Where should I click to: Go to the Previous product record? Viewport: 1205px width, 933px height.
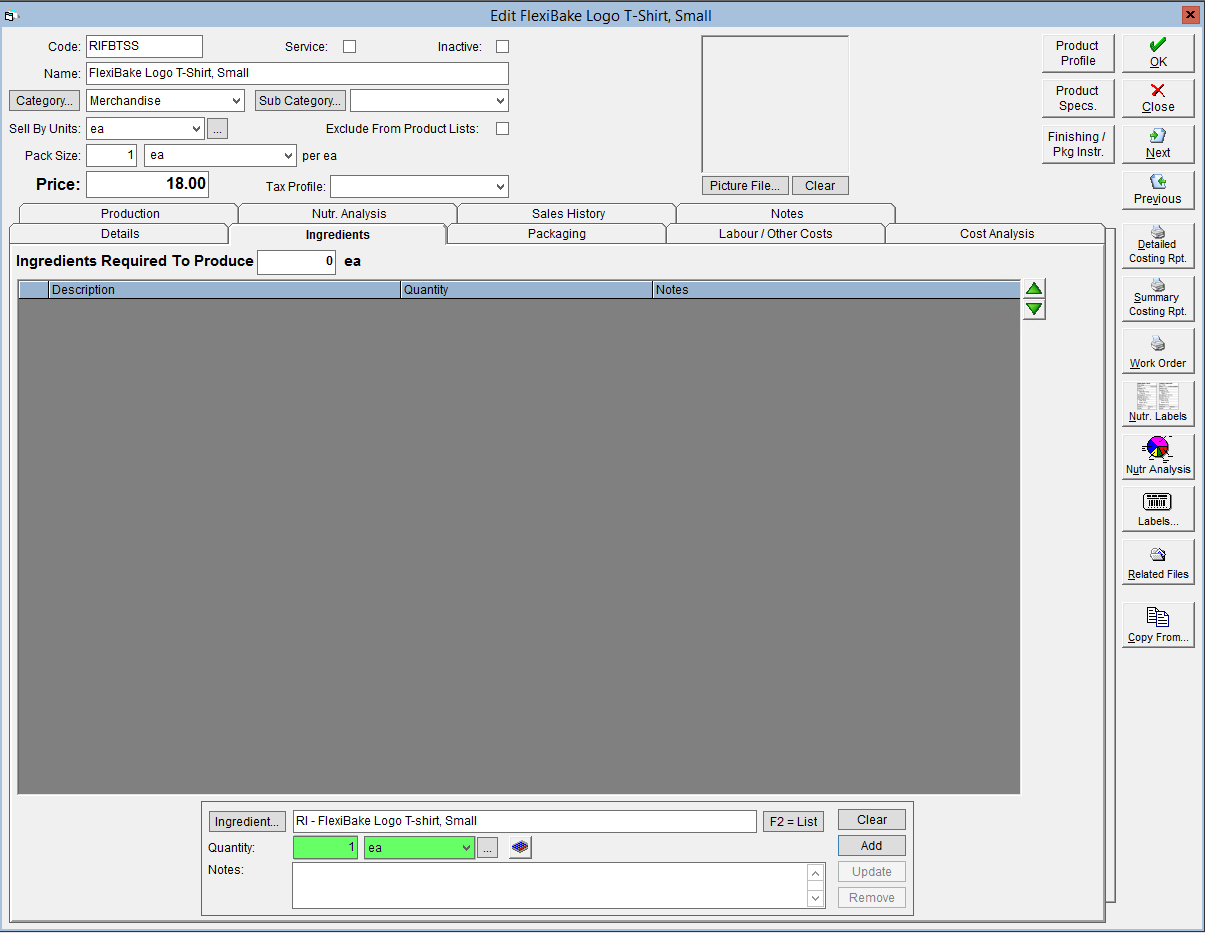tap(1158, 190)
